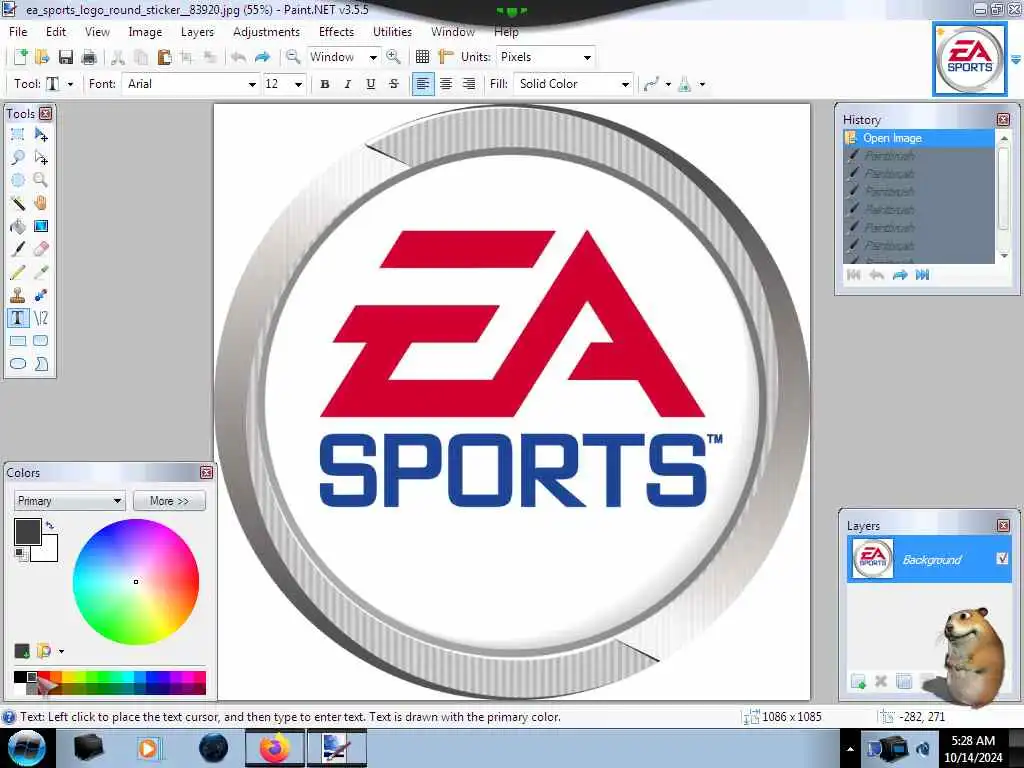
Task: Click the EA Sports image thumbnail tab
Action: [969, 59]
